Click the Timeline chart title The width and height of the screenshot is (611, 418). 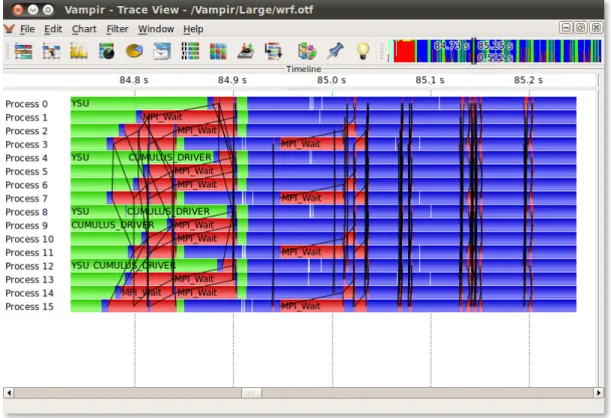tap(304, 69)
